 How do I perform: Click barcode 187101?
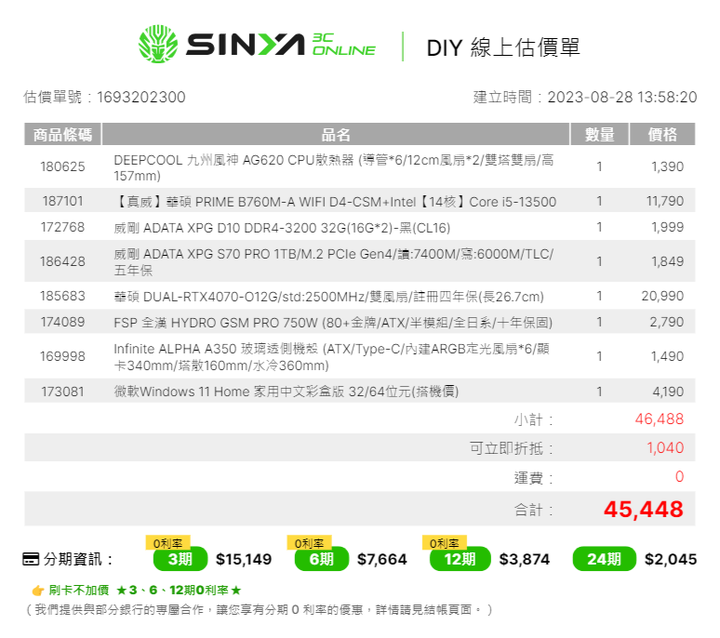tap(63, 201)
